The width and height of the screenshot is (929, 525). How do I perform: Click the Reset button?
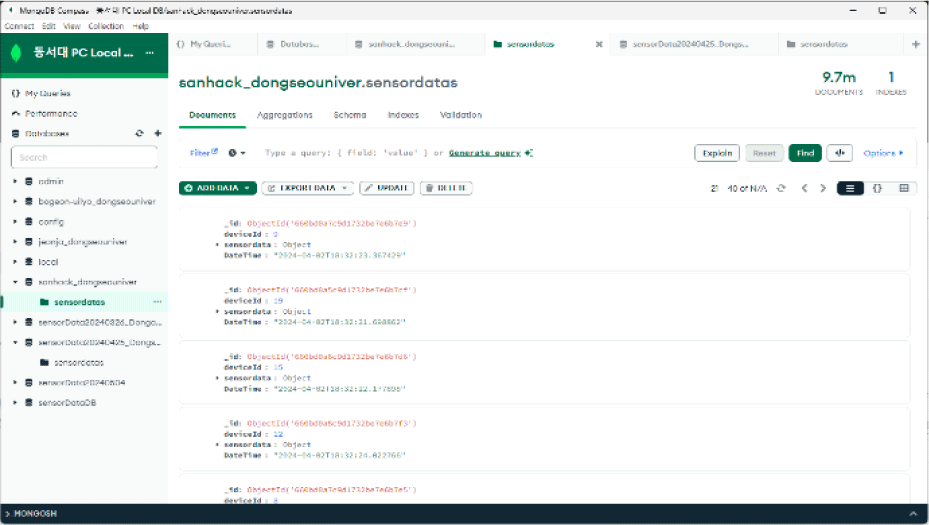(x=764, y=153)
